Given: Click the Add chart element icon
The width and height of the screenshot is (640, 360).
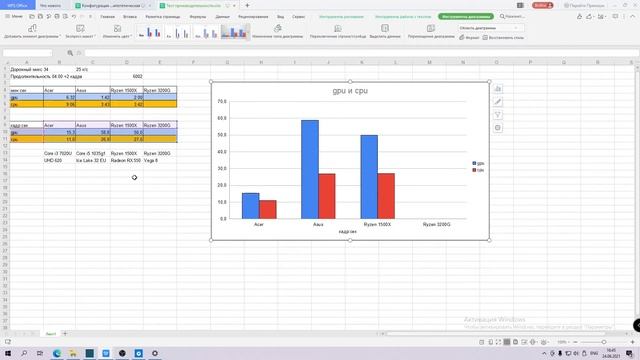Looking at the screenshot, I should 32,28.
